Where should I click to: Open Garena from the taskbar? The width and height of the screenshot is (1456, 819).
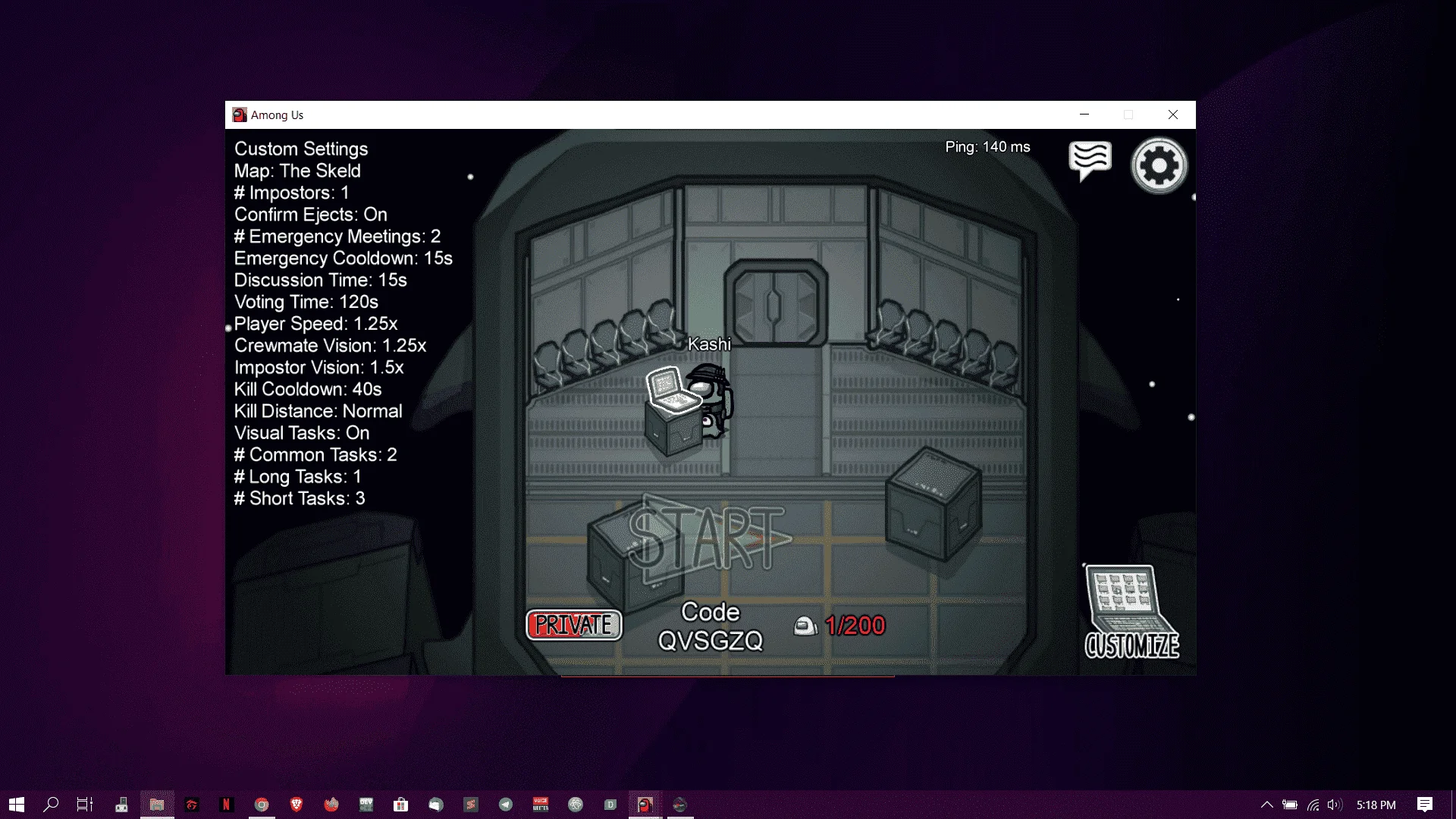(192, 805)
